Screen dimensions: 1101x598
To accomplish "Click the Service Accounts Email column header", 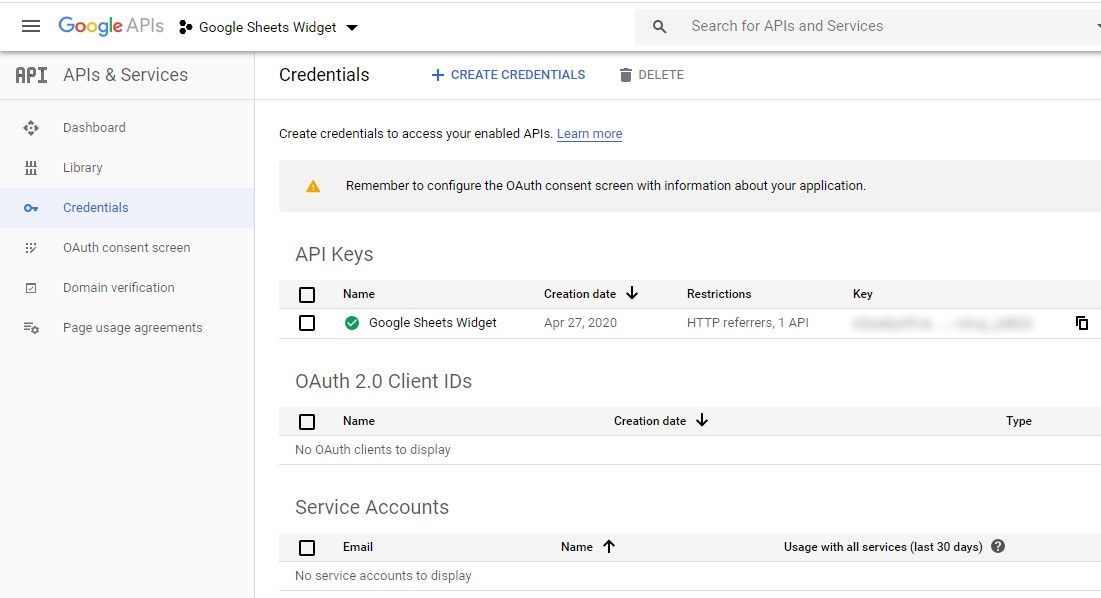I will (358, 547).
